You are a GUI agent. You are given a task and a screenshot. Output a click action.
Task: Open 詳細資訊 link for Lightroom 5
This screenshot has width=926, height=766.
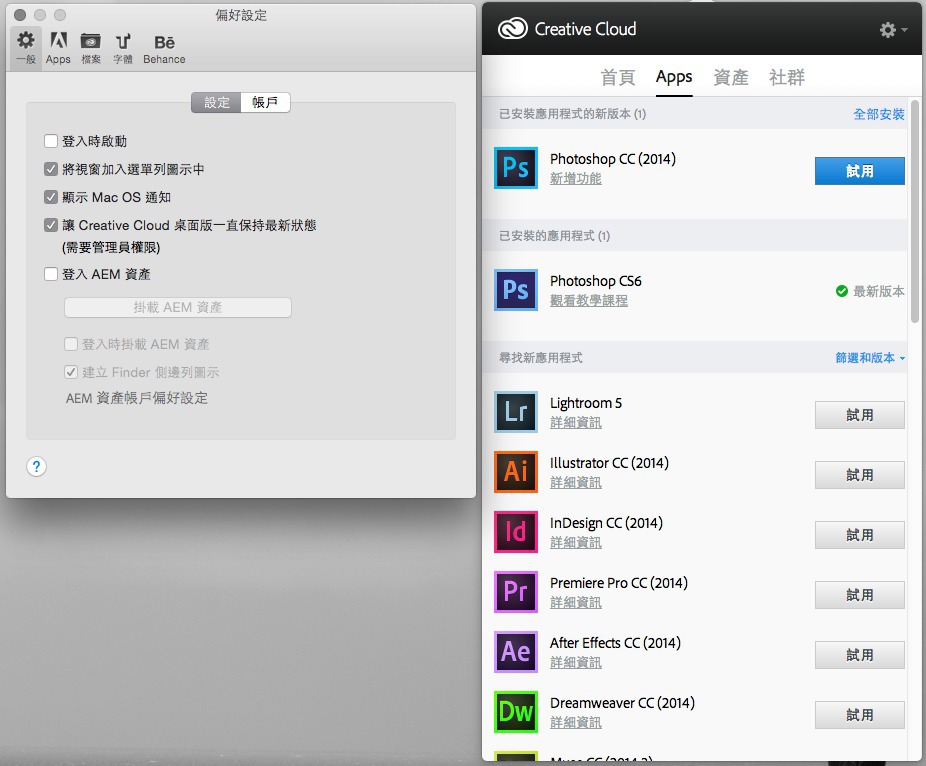click(x=576, y=423)
